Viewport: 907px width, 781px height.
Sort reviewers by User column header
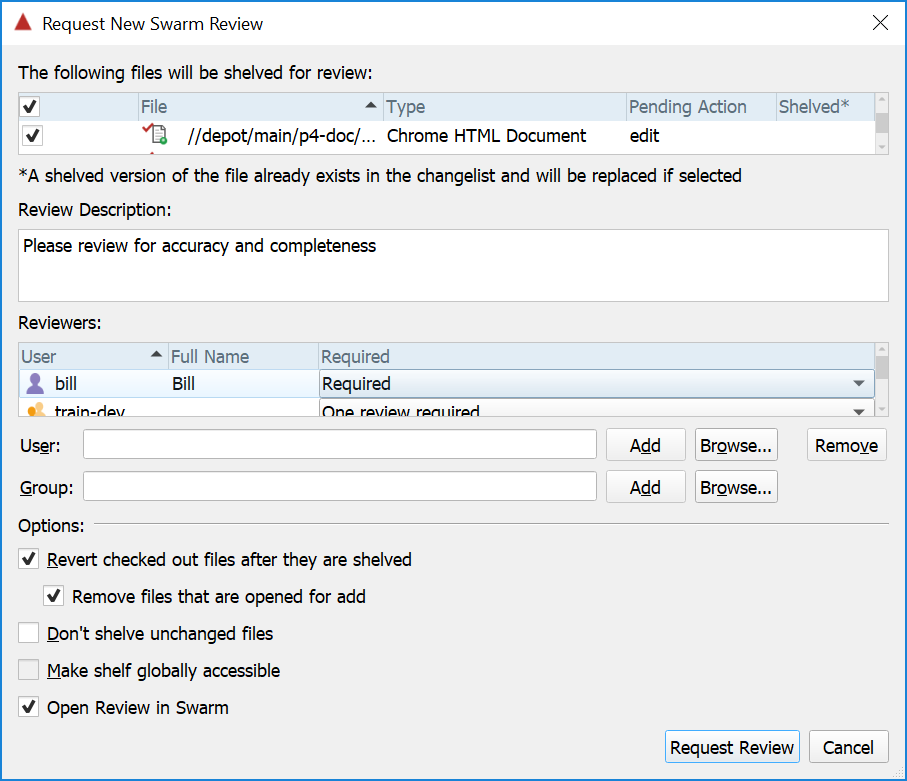[x=90, y=357]
